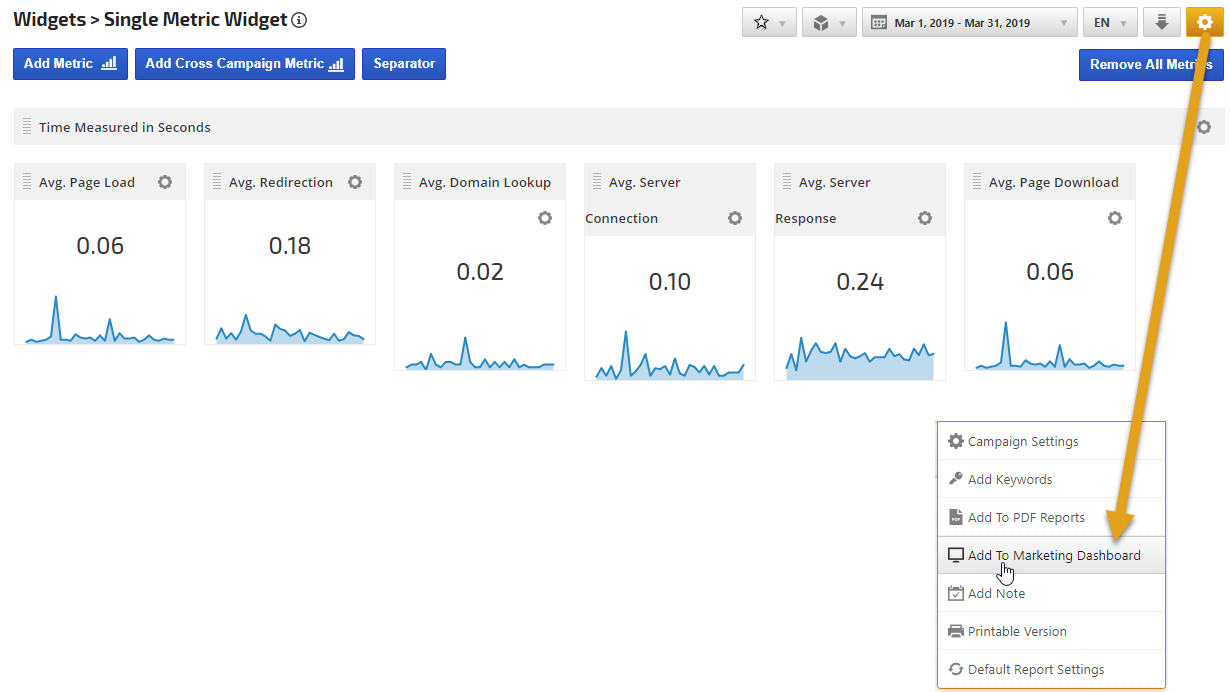The width and height of the screenshot is (1230, 692).
Task: Open the star favorites dropdown
Action: (x=768, y=22)
